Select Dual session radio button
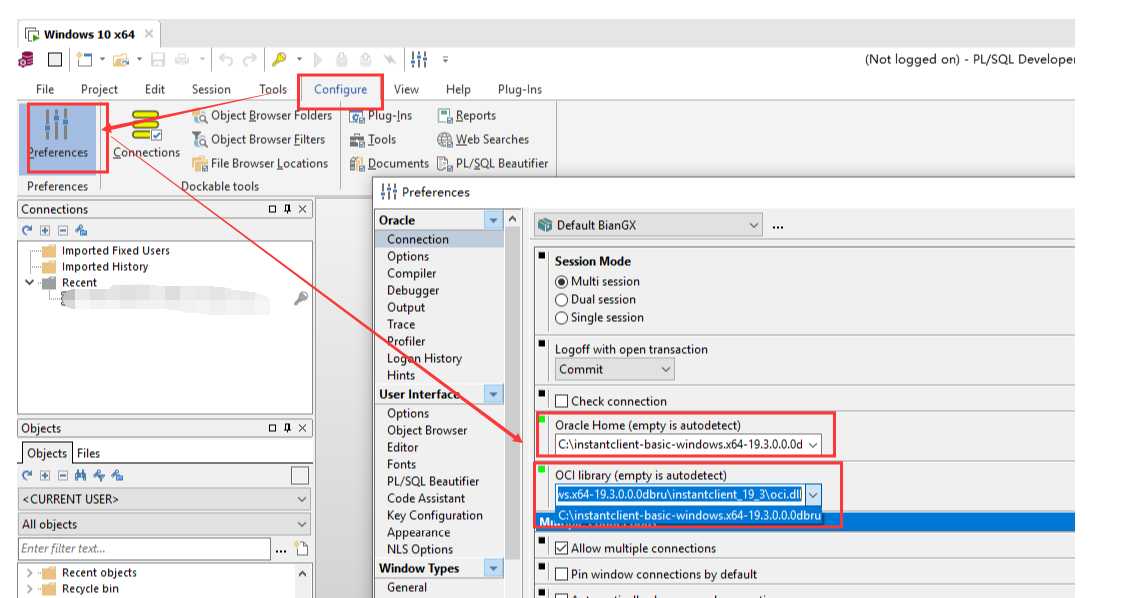 pos(561,300)
